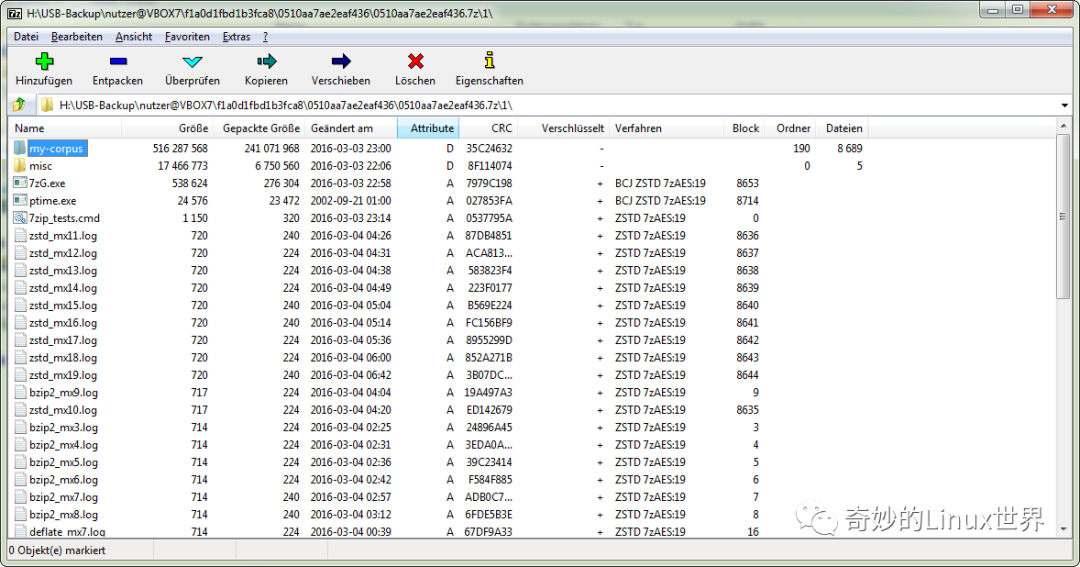Click the zstd_mx15.log file icon
Image resolution: width=1080 pixels, height=567 pixels.
click(20, 305)
